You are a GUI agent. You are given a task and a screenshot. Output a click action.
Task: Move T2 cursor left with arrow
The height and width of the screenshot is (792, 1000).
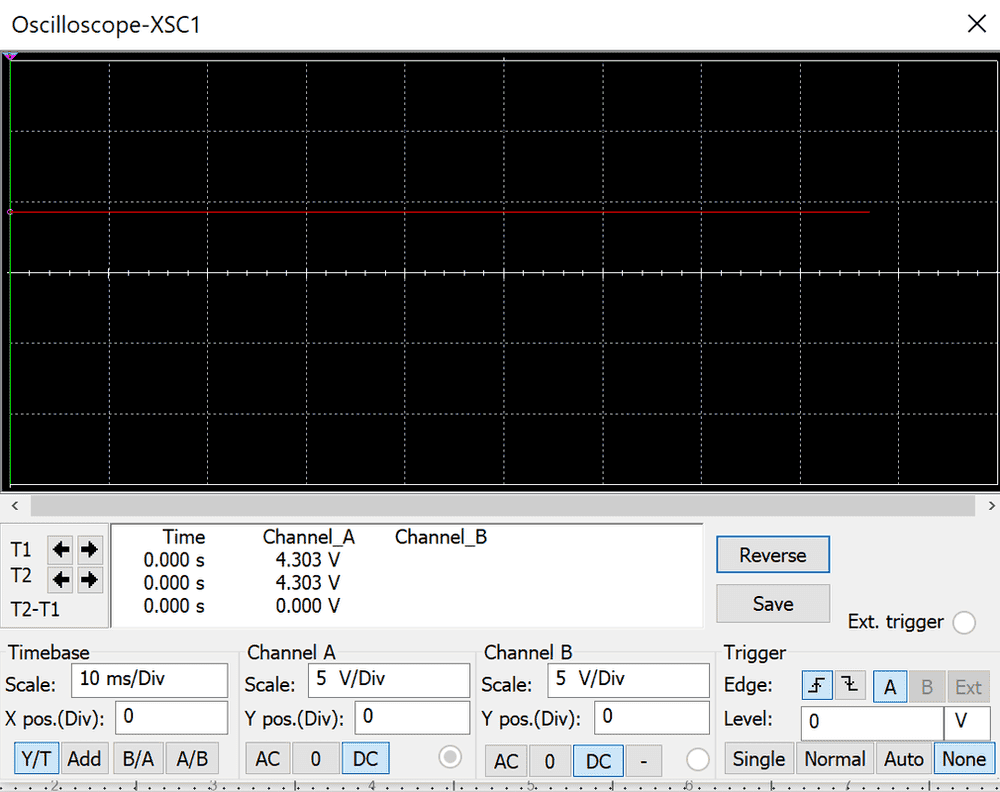click(x=62, y=579)
